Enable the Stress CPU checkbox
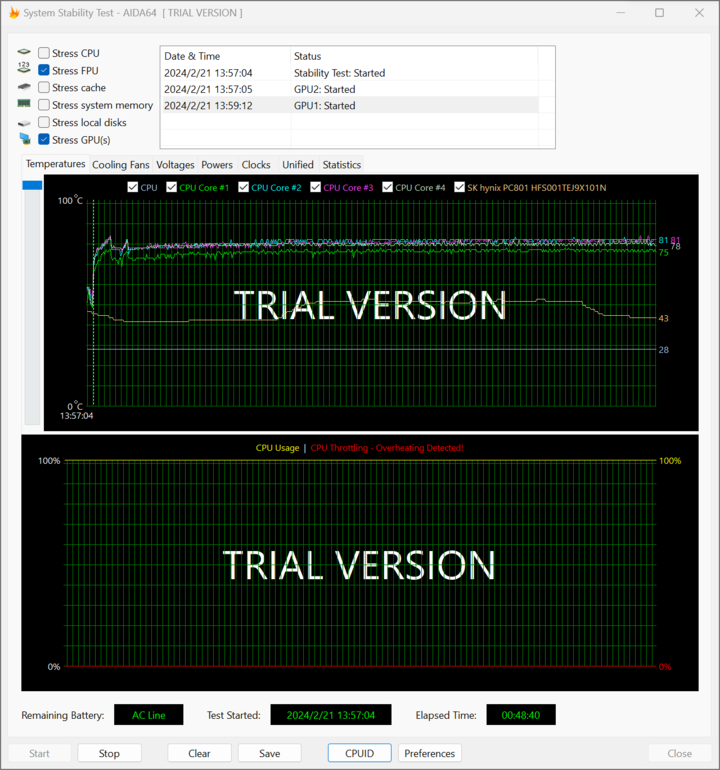720x770 pixels. pos(44,53)
